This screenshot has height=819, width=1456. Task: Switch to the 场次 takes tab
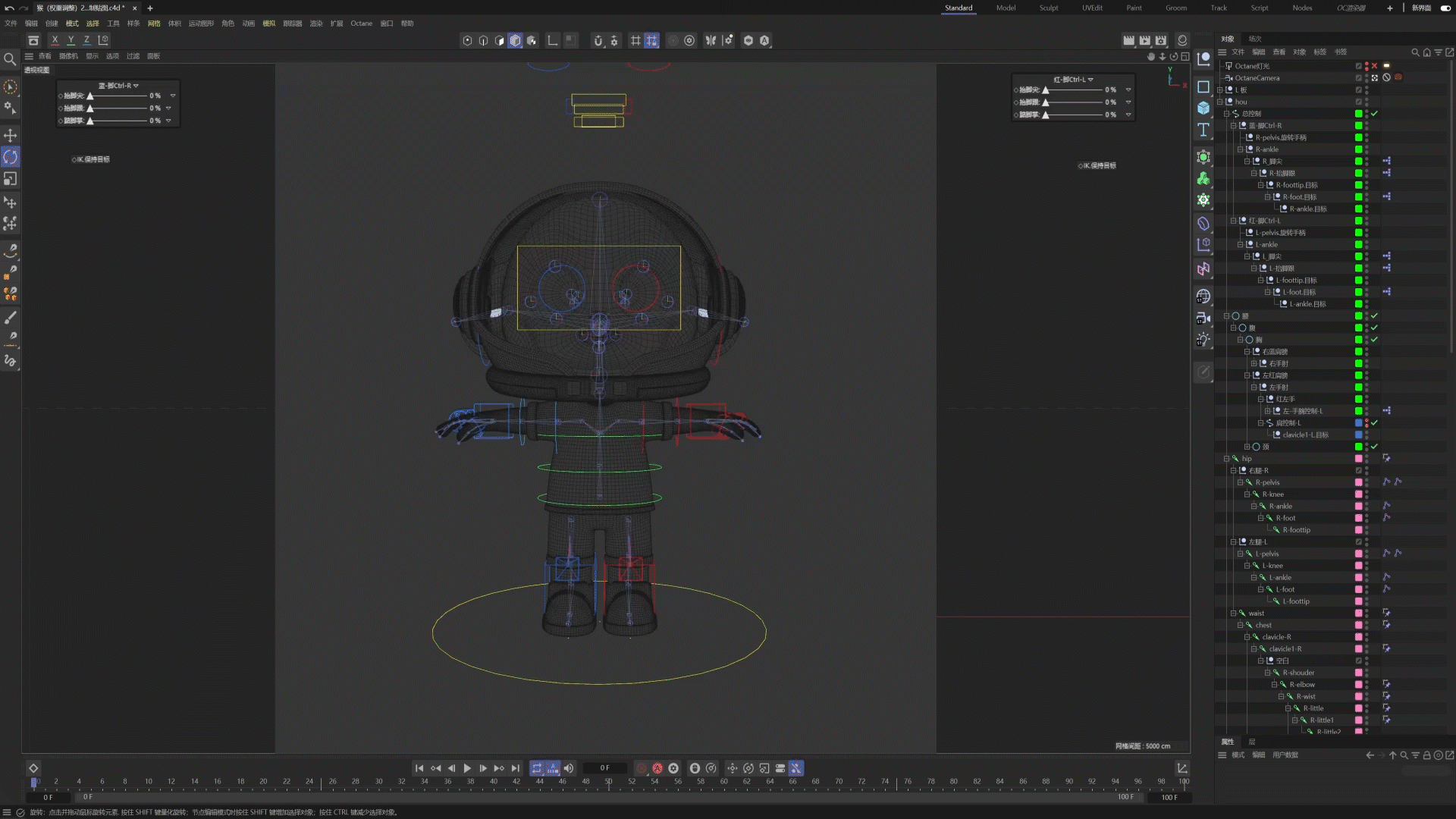pyautogui.click(x=1255, y=39)
